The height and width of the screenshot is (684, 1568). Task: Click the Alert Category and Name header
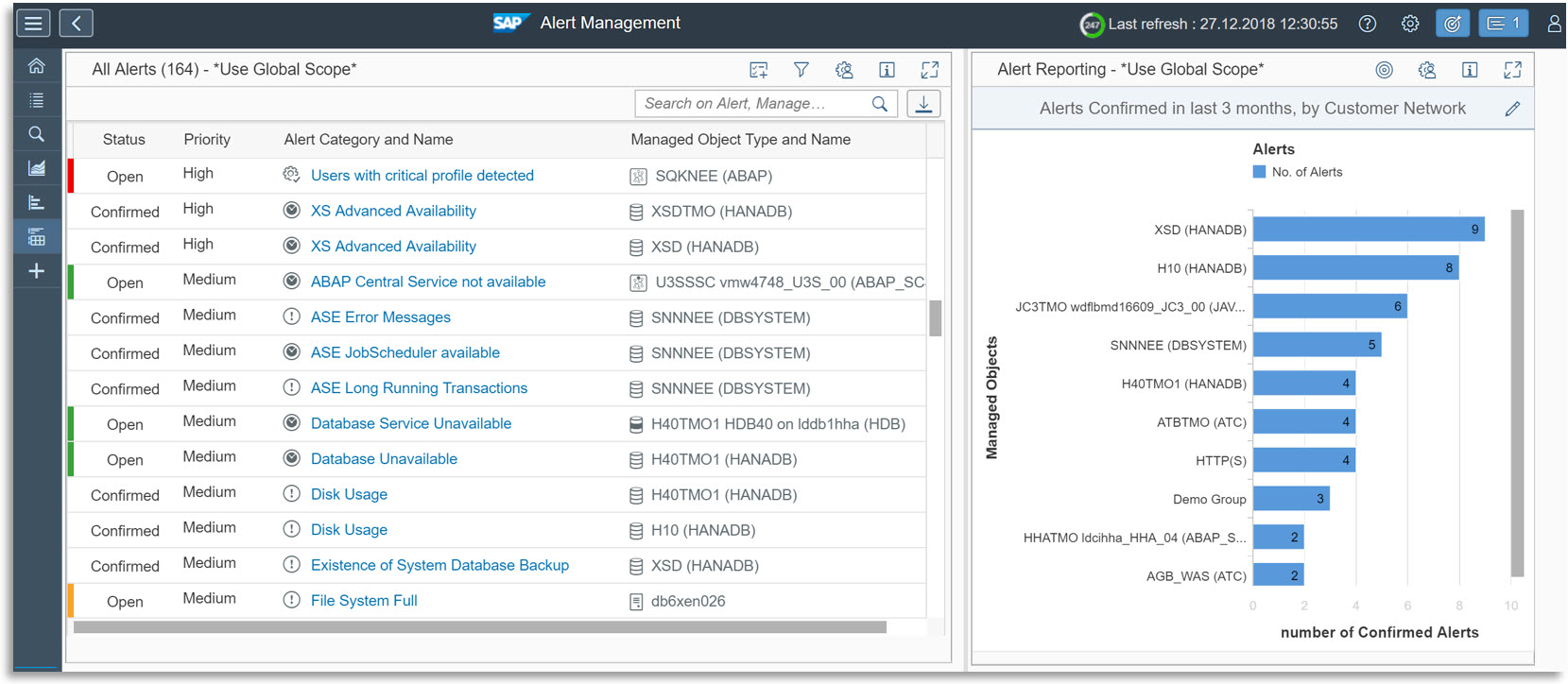coord(369,140)
